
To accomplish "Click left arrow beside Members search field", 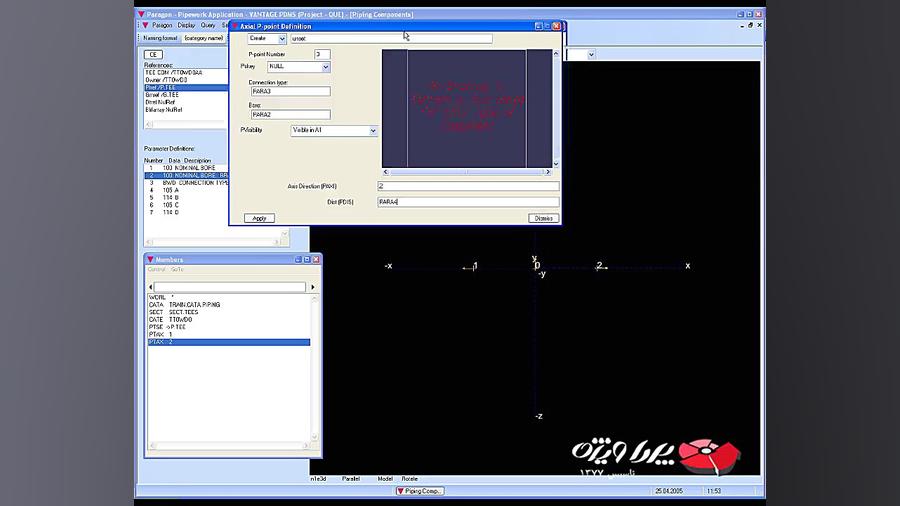I will tap(150, 287).
